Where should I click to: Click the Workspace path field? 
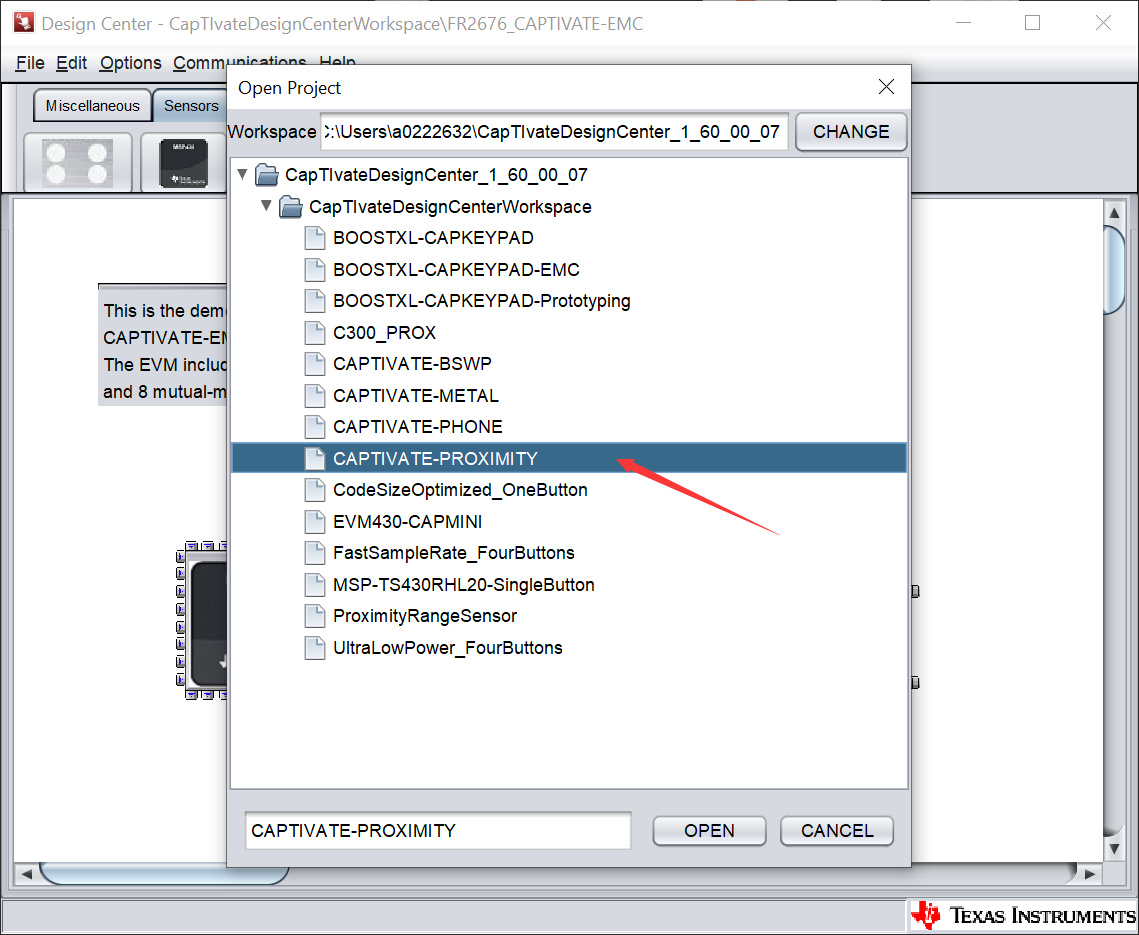554,131
